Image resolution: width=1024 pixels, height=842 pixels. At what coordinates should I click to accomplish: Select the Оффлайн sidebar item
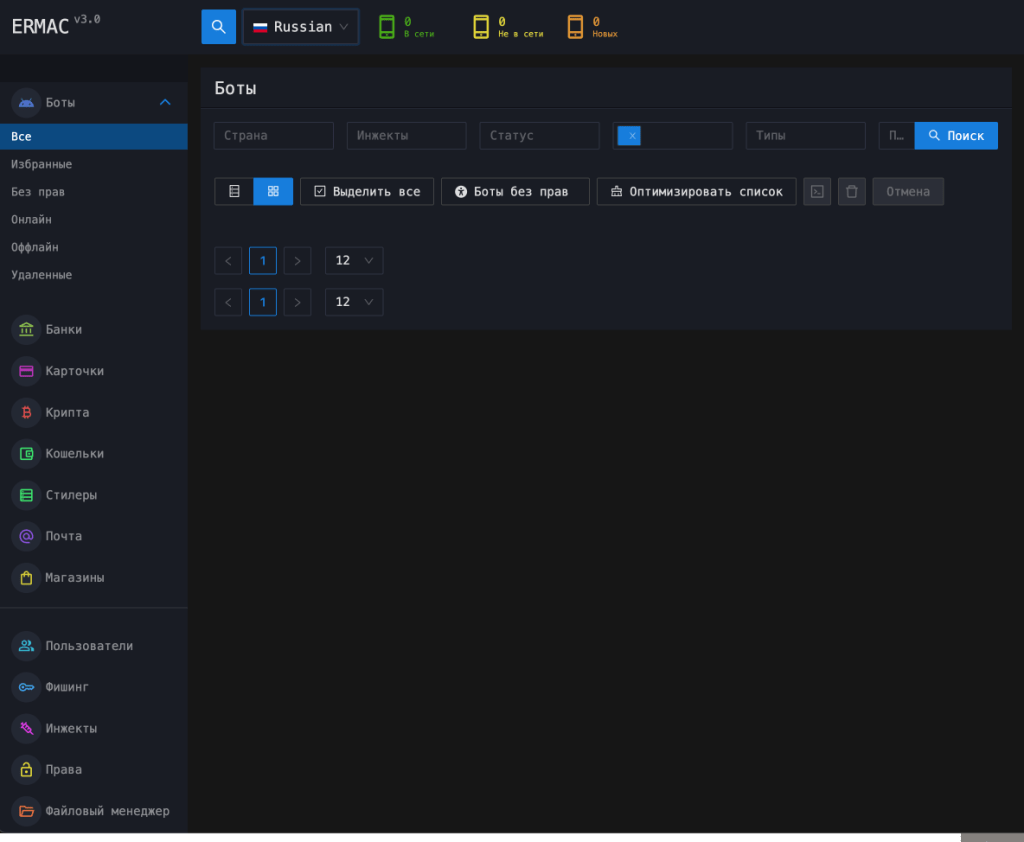pos(35,247)
